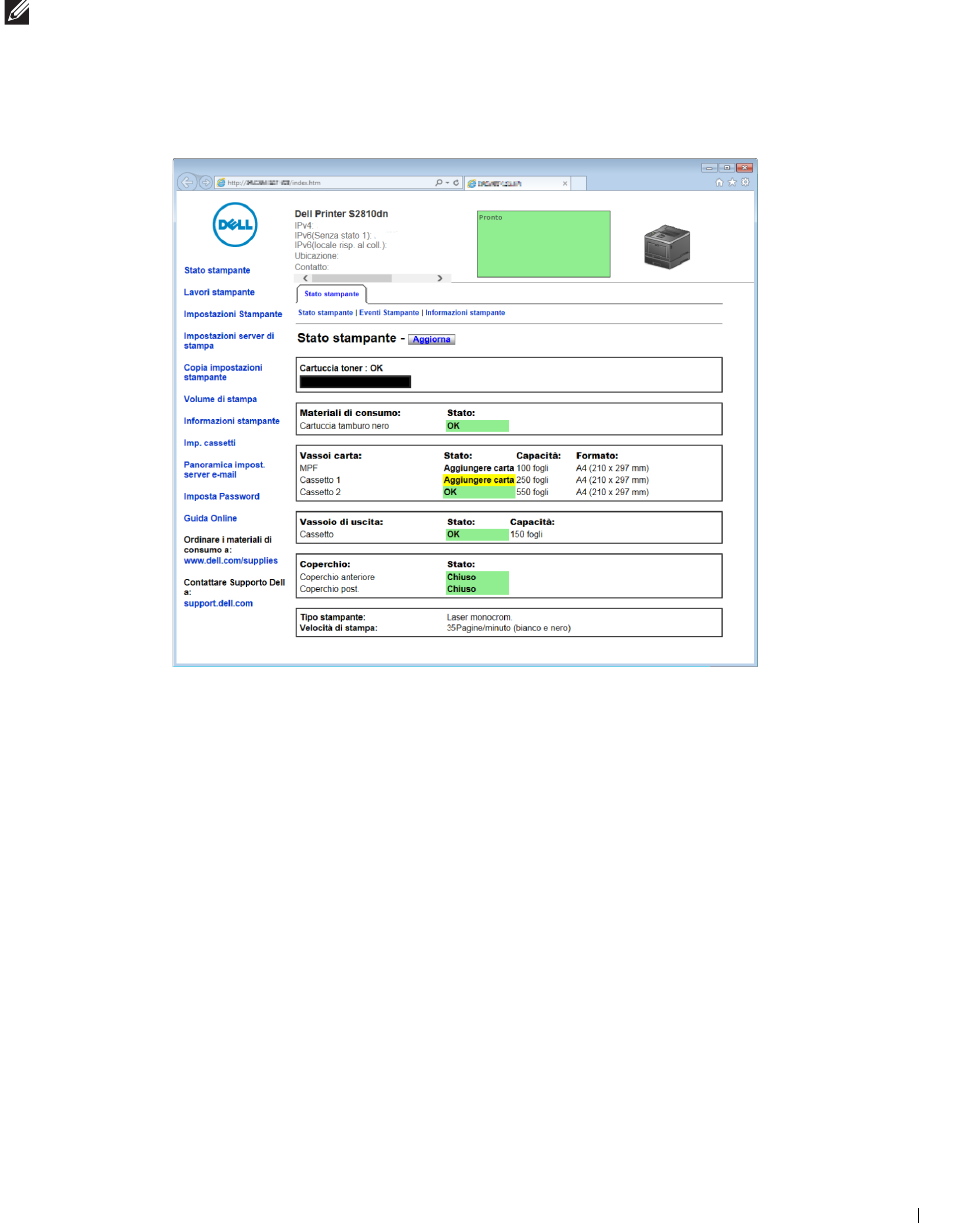Screen dimensions: 960x1223
Task: Click Chiuso status for Coperchio post.
Action: 477,589
